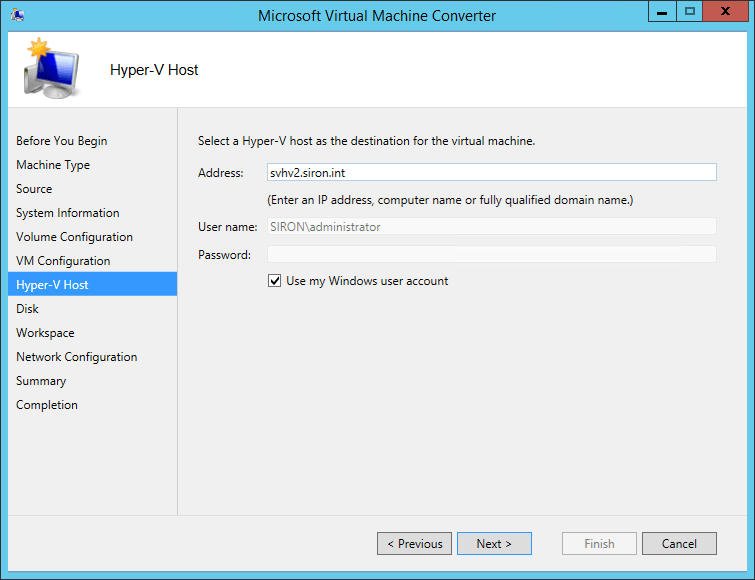Viewport: 755px width, 580px height.
Task: Click the User name field
Action: [492, 226]
